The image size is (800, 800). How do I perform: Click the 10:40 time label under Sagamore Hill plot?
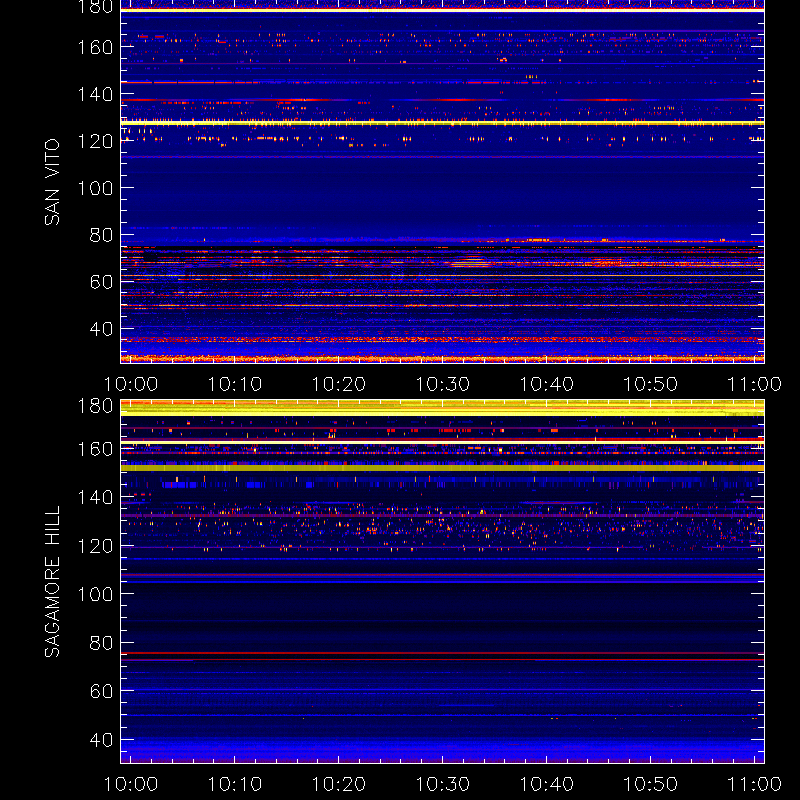546,784
